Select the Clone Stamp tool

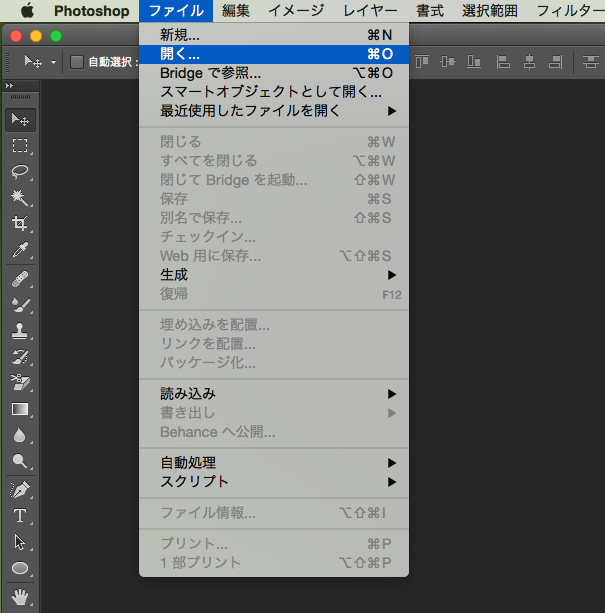click(20, 331)
